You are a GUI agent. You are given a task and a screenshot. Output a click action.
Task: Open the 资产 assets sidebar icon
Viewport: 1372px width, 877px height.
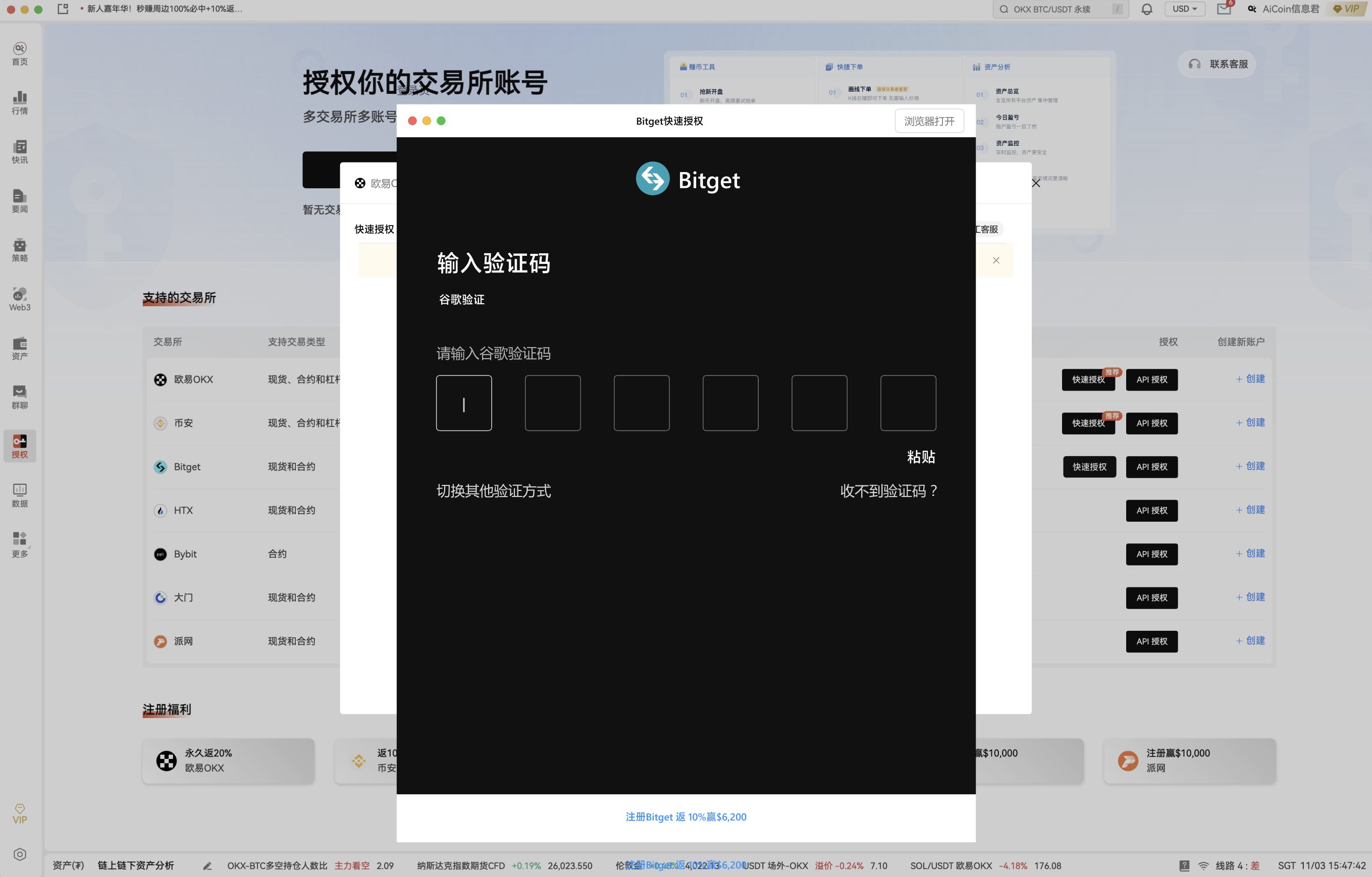(19, 347)
